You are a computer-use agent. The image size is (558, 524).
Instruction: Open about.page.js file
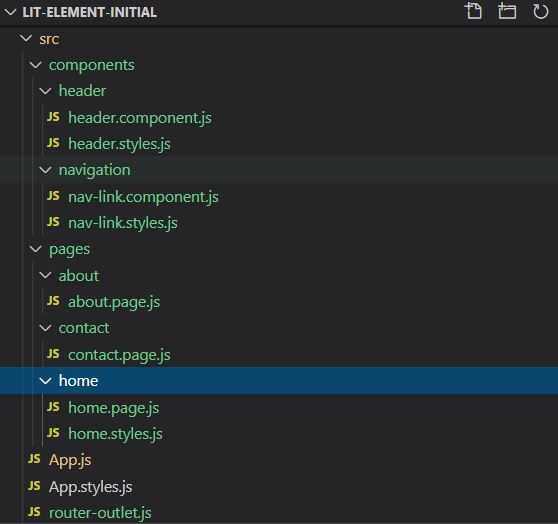pyautogui.click(x=114, y=302)
